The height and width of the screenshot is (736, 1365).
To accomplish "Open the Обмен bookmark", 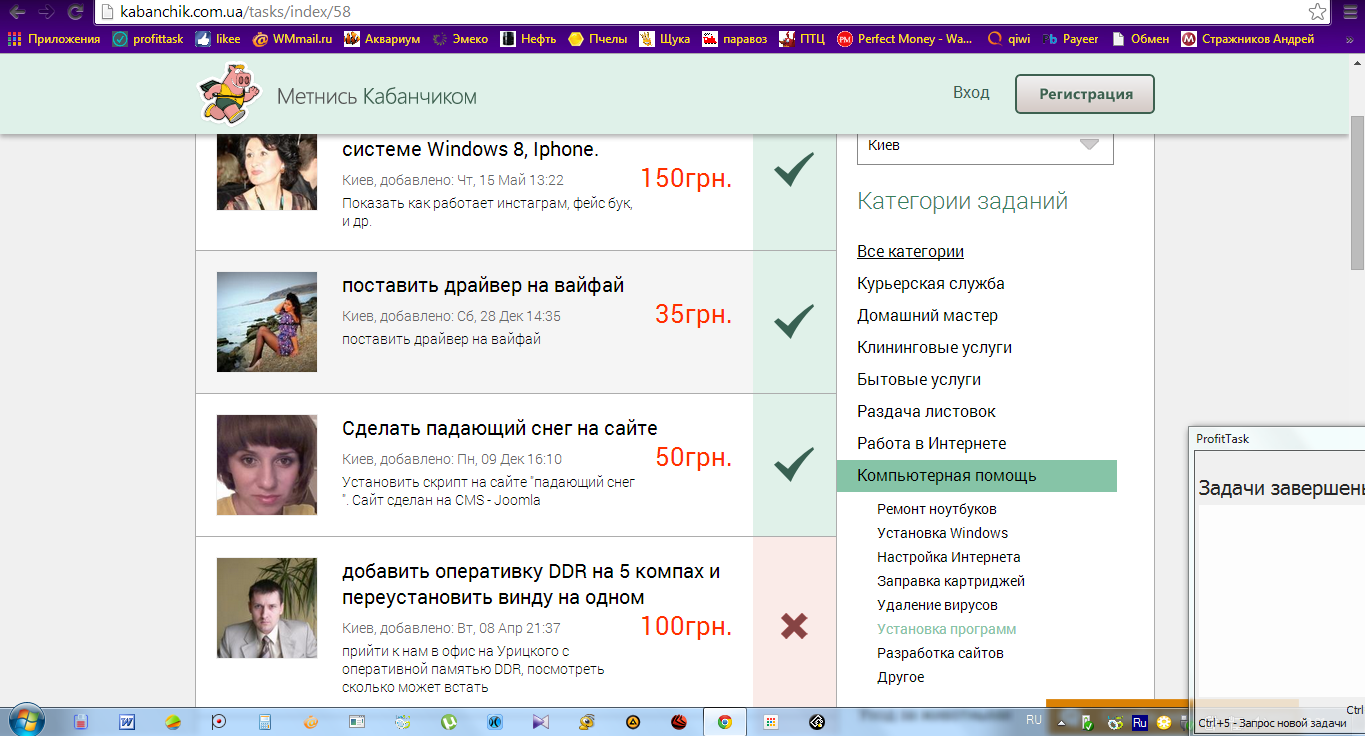I will click(1140, 39).
